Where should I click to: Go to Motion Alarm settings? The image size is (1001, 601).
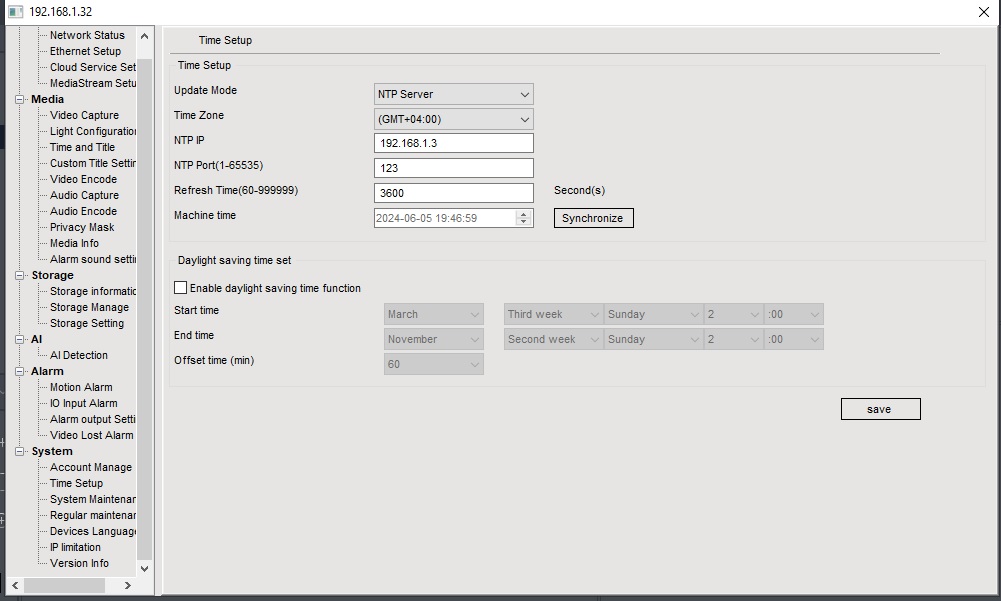point(81,388)
